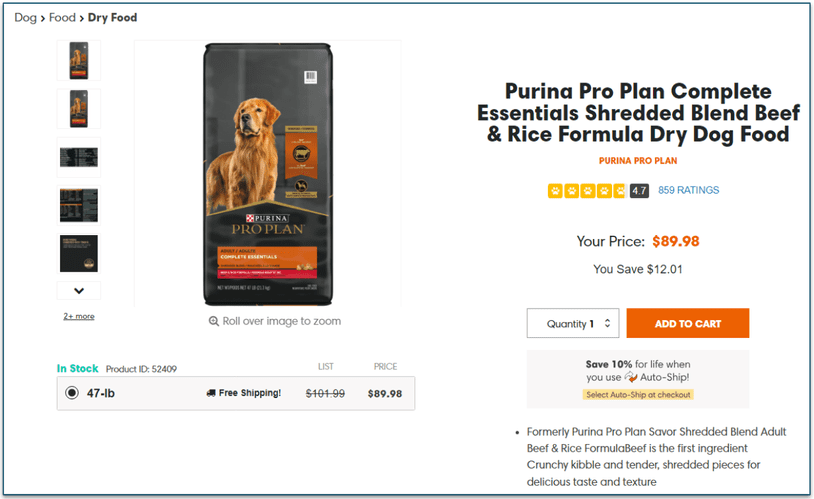View the 859 Ratings link
Viewport: 814px width, 499px height.
tap(688, 190)
